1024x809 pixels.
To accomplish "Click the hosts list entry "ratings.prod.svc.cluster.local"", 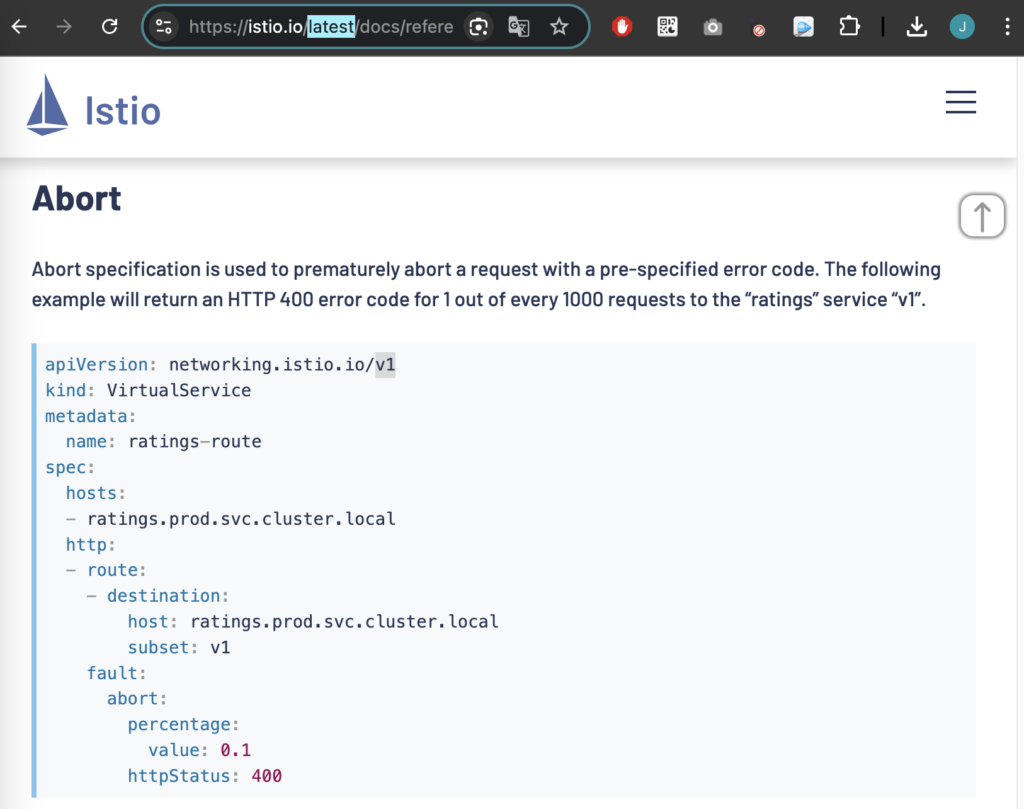I will pos(241,518).
